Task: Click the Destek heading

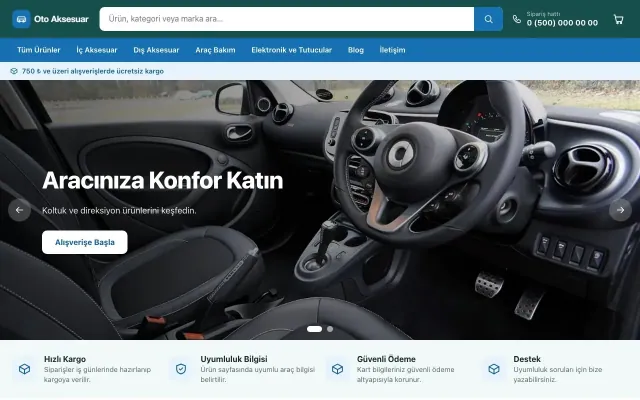Action: coord(527,359)
